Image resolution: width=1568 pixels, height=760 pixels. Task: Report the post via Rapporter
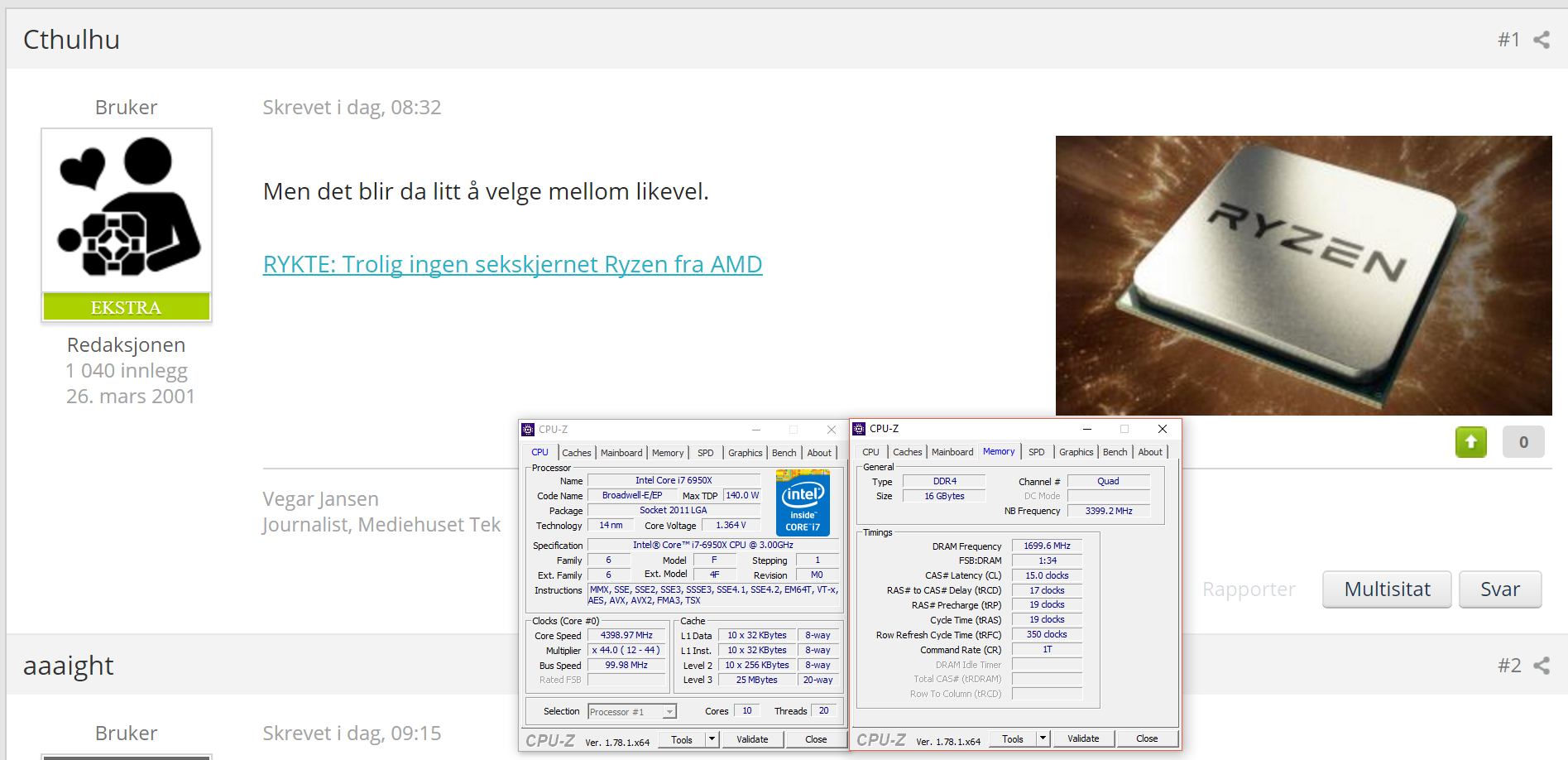(1249, 589)
